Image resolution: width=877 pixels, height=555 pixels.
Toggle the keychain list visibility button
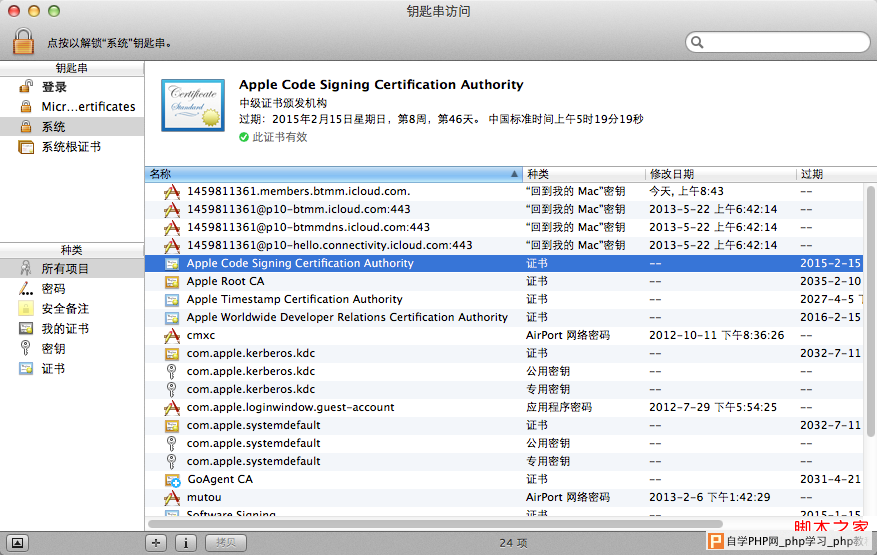[17, 543]
